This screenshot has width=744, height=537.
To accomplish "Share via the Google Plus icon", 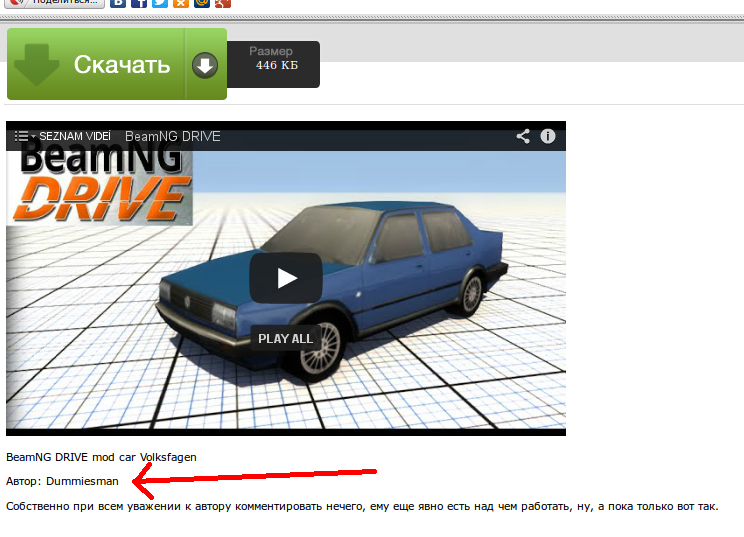I will pos(222,3).
